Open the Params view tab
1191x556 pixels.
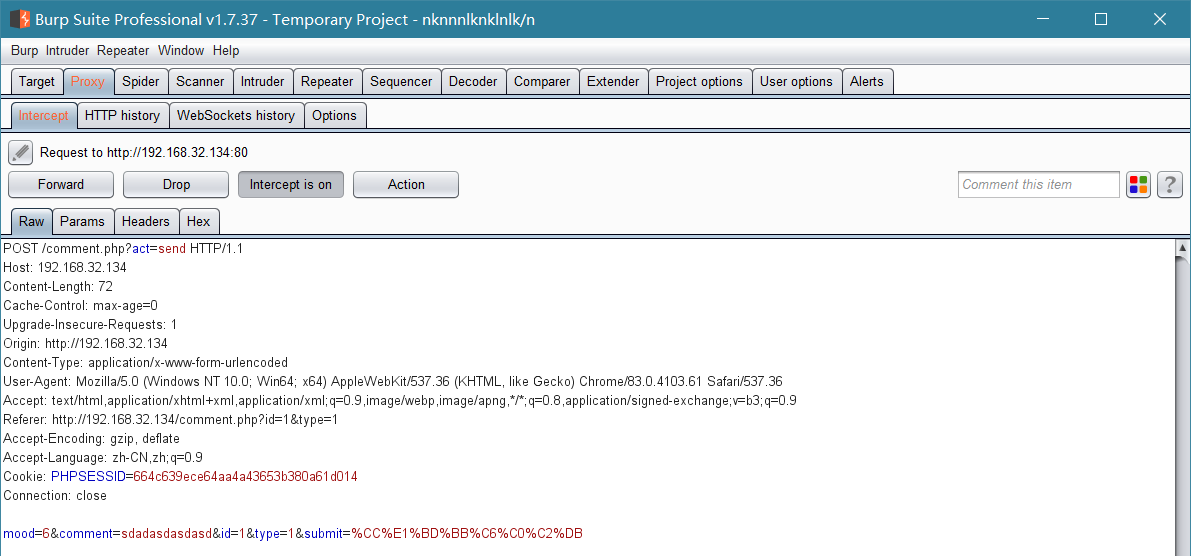click(82, 222)
